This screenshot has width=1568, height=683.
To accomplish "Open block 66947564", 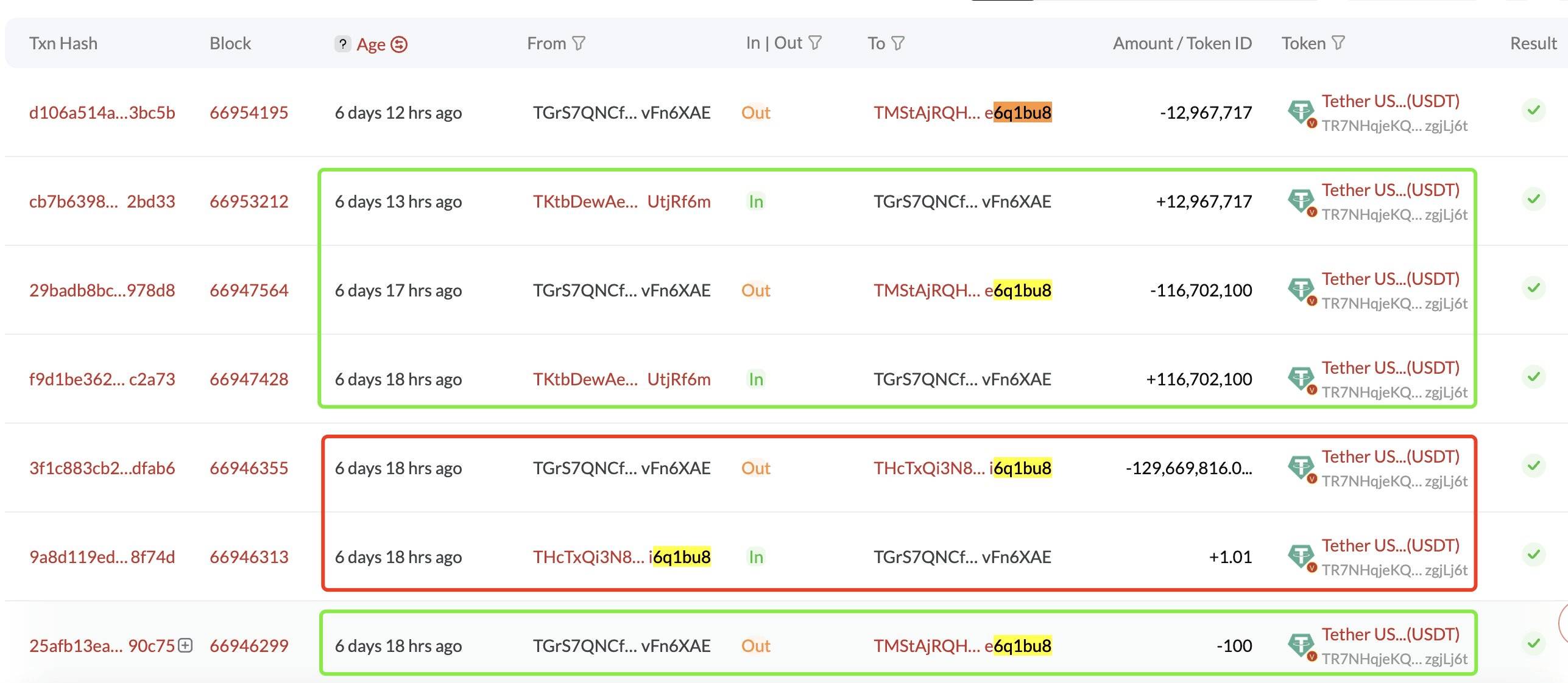I will (x=249, y=290).
